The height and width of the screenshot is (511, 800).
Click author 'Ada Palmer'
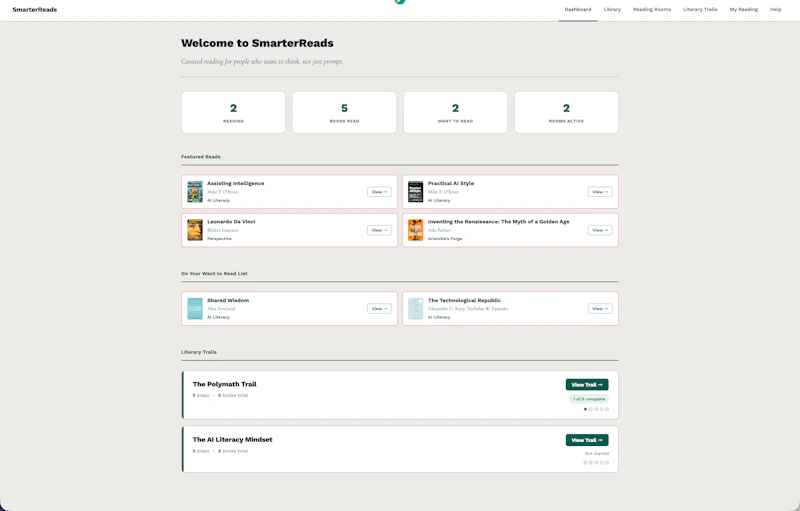tap(439, 230)
